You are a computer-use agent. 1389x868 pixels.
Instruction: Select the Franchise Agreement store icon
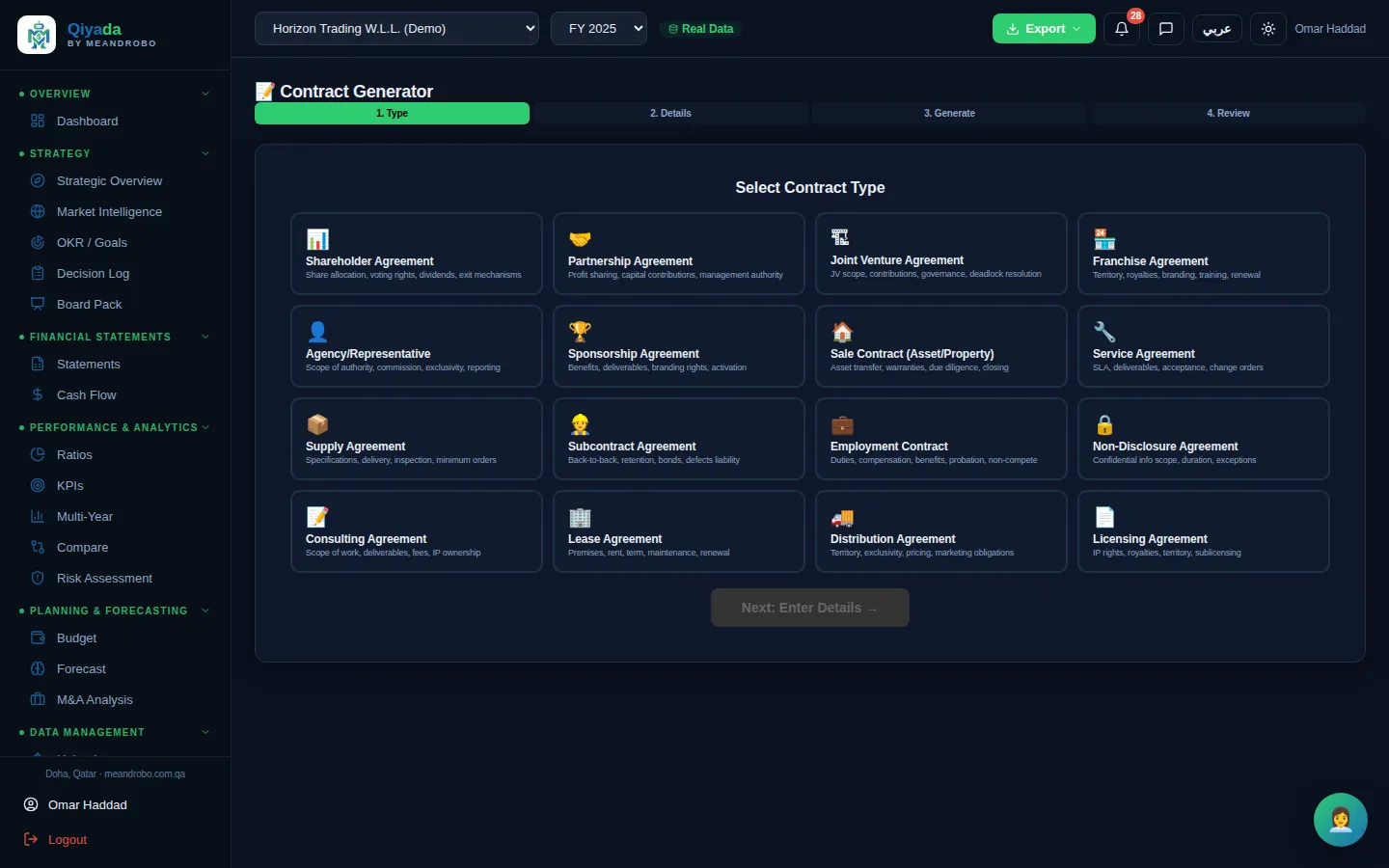tap(1104, 239)
